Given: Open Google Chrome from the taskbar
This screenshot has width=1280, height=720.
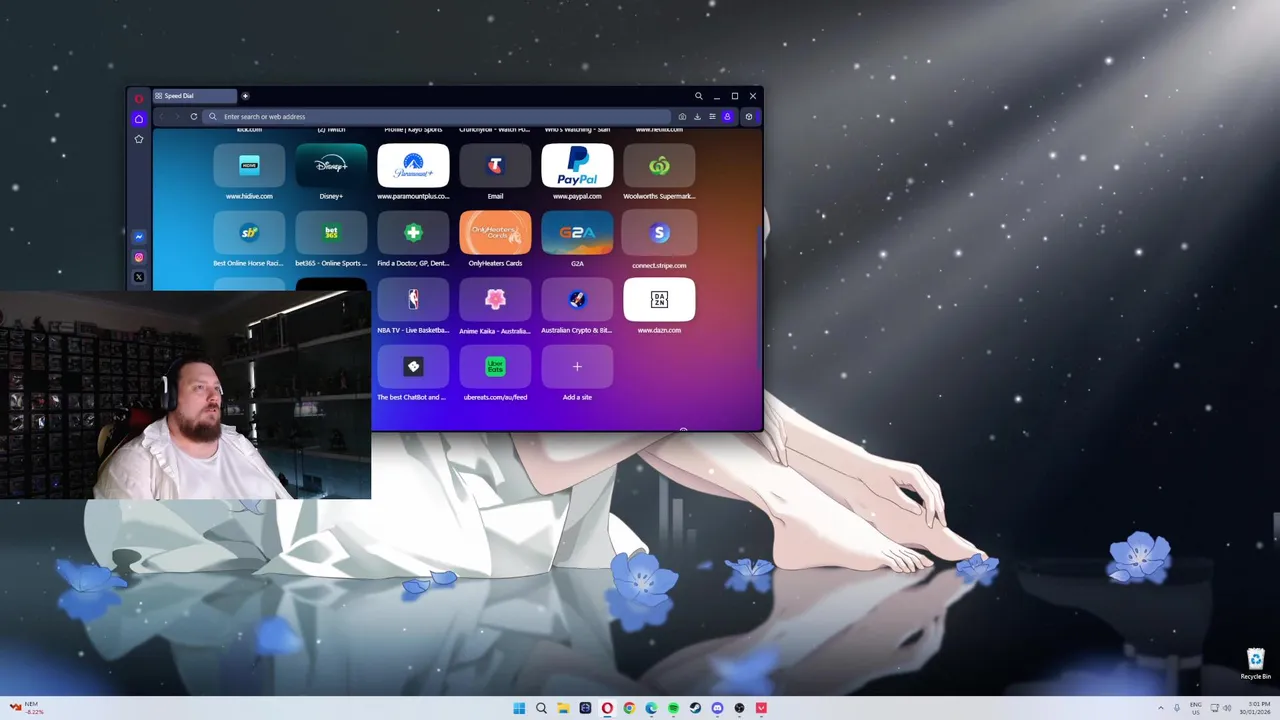Looking at the screenshot, I should 629,708.
